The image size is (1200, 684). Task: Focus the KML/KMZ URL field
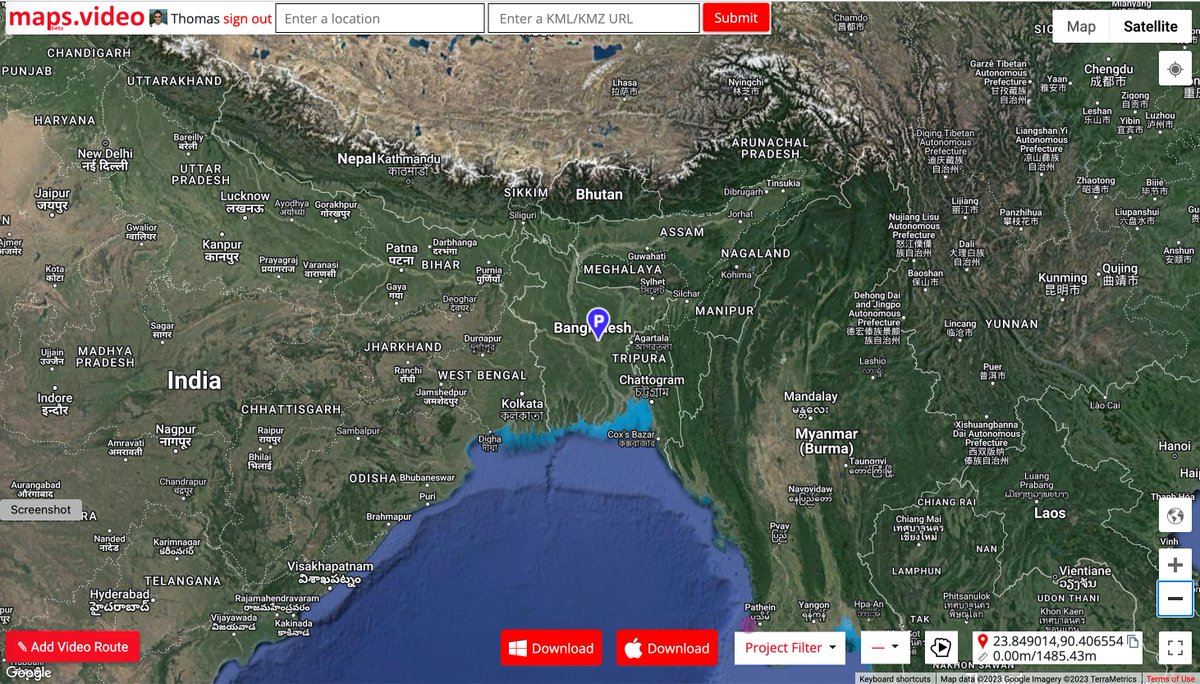click(x=594, y=18)
